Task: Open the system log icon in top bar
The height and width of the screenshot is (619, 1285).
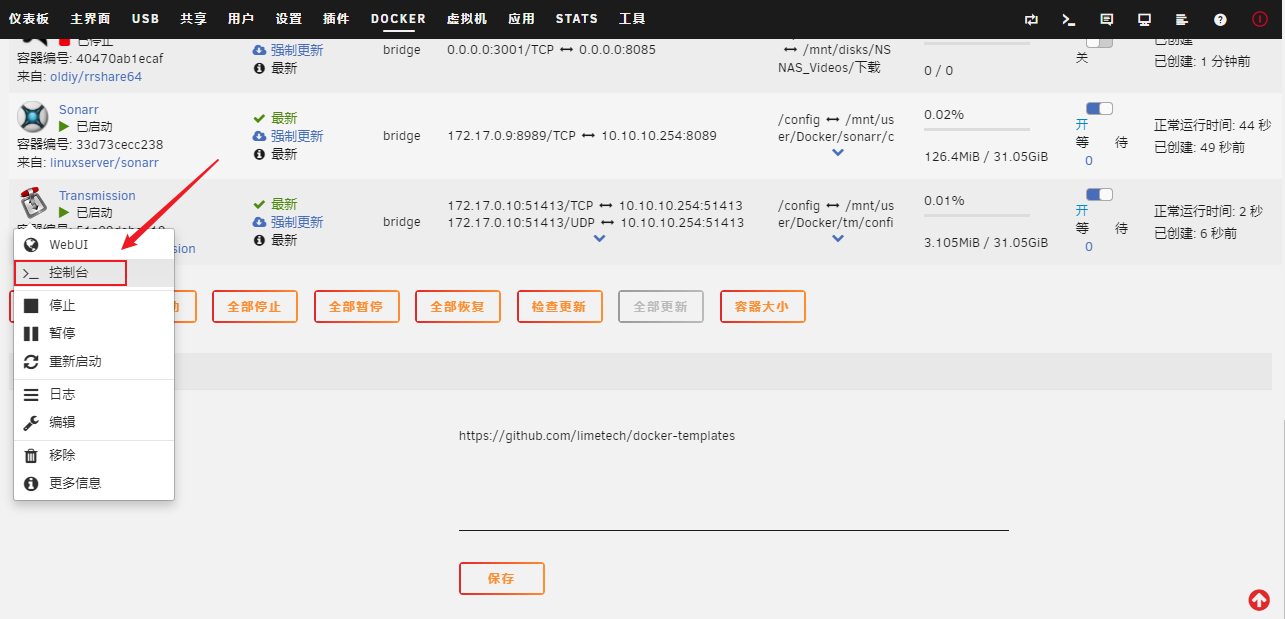Action: pos(1182,19)
